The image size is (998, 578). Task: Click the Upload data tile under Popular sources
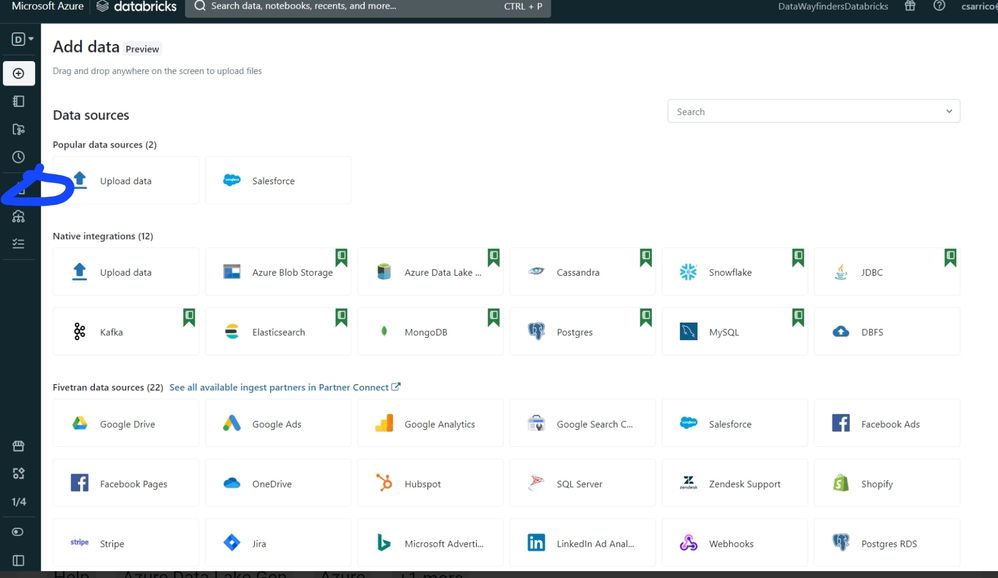point(125,181)
